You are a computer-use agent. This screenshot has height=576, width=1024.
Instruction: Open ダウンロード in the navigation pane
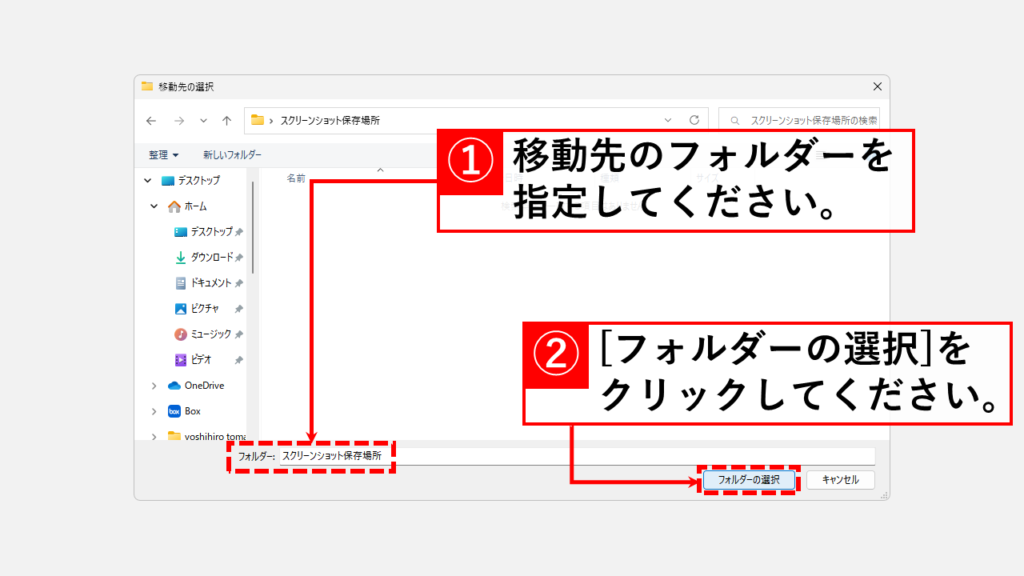pos(204,257)
